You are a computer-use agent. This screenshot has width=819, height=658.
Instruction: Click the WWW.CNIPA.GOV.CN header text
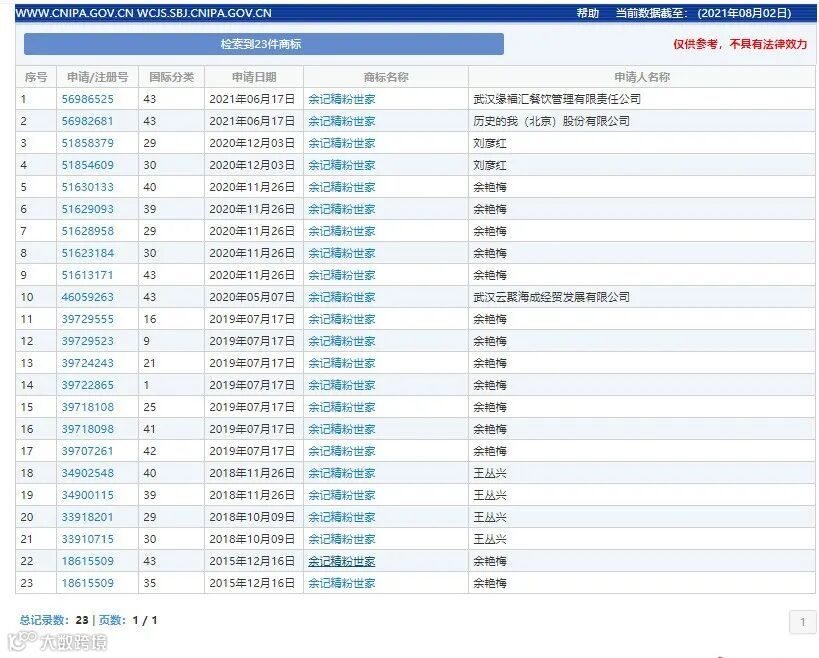75,13
